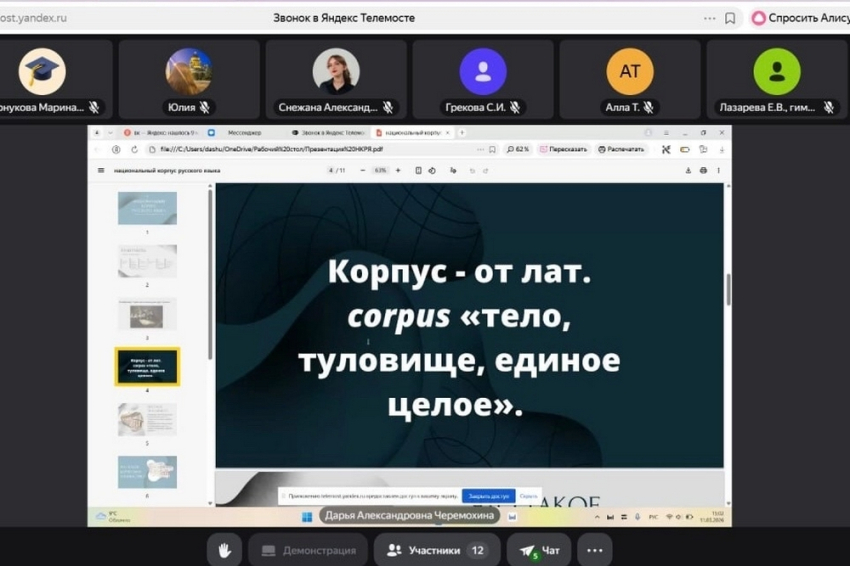Select Лазарева Е.В. green avatar
The image size is (850, 566).
coord(777,71)
